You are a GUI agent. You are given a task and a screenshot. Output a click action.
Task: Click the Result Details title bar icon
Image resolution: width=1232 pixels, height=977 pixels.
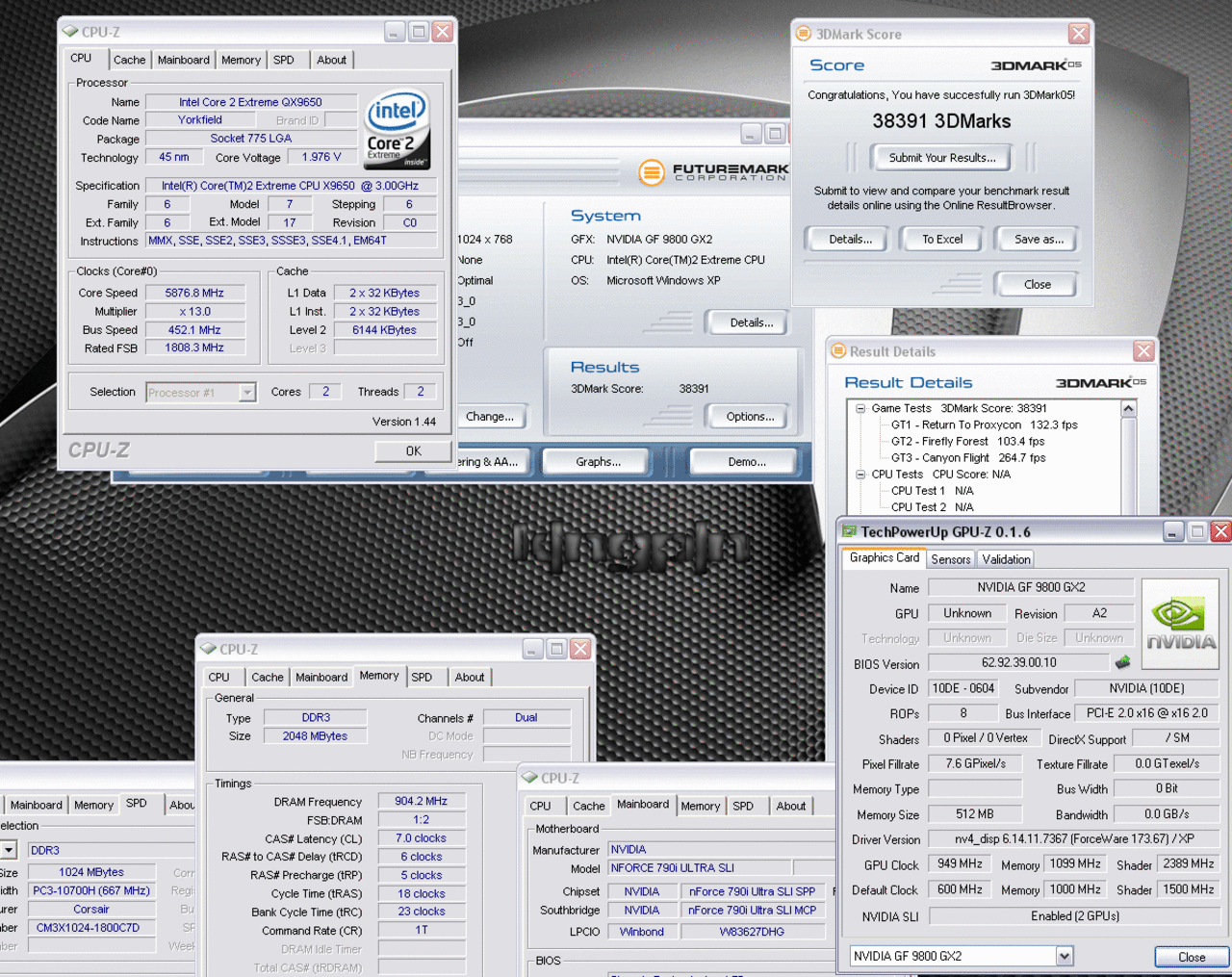pos(837,351)
